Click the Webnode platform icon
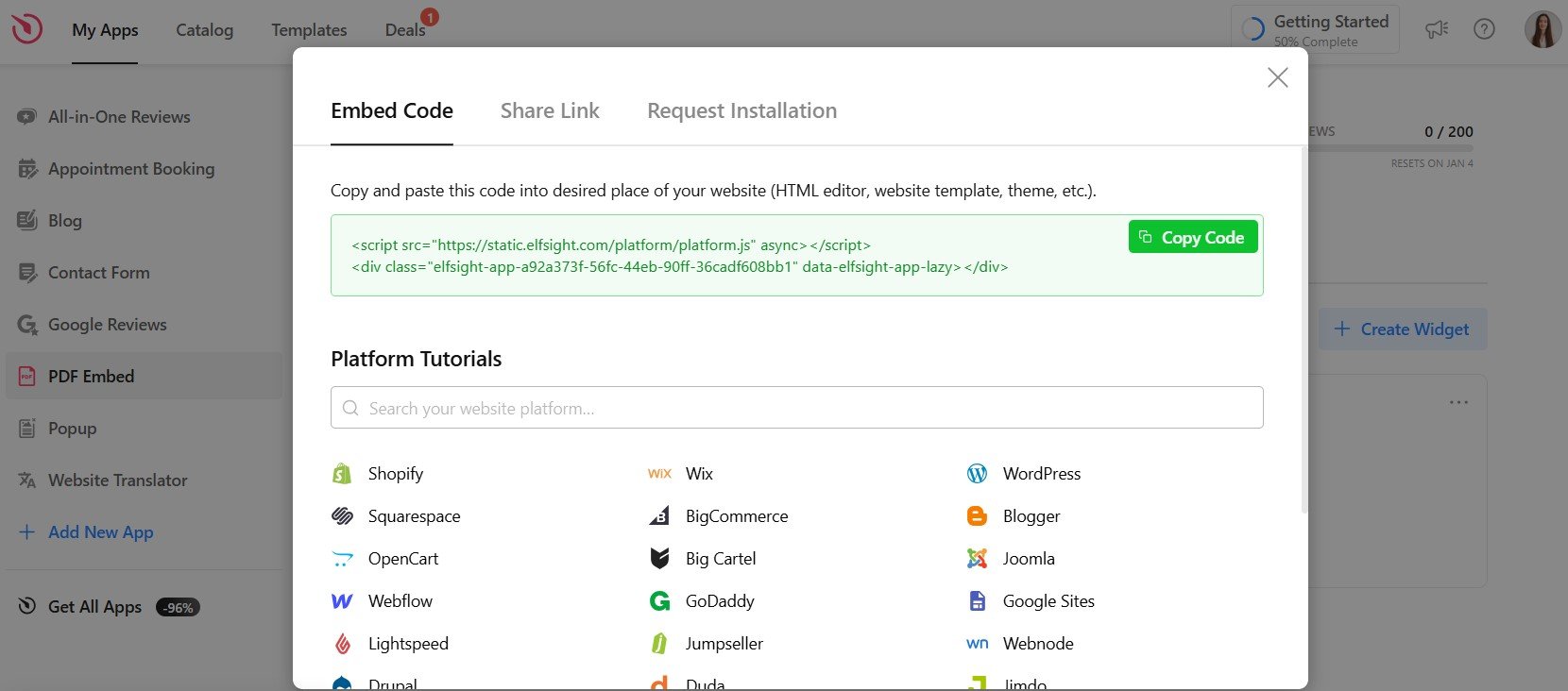 click(977, 644)
